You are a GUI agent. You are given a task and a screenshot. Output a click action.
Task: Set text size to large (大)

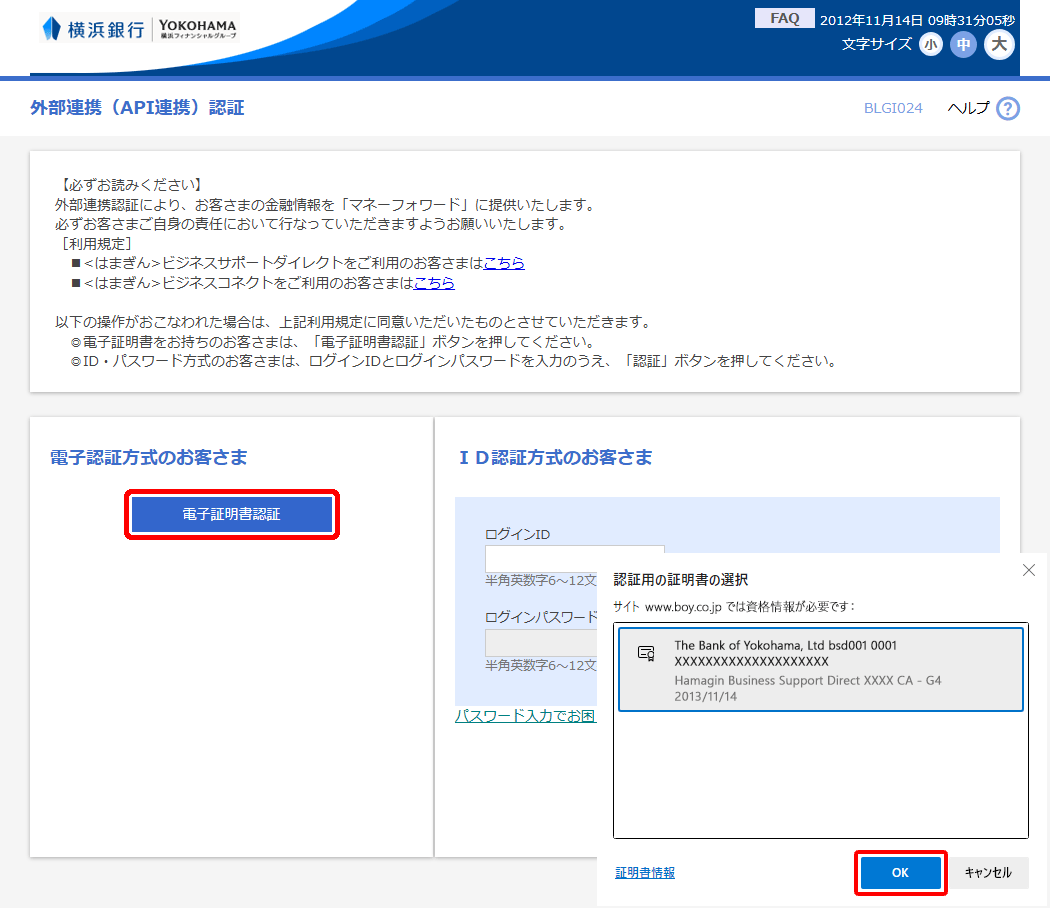coord(999,44)
